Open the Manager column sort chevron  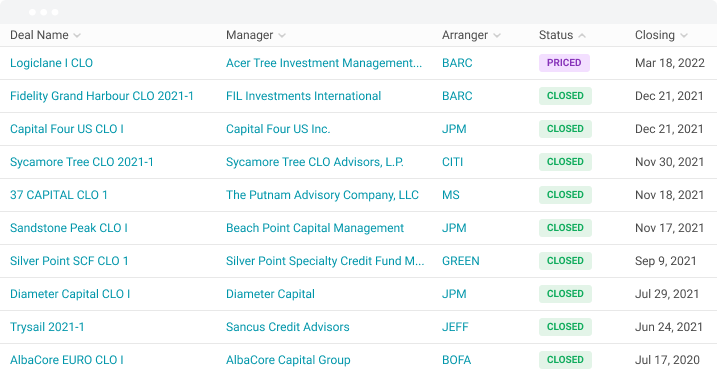click(282, 36)
